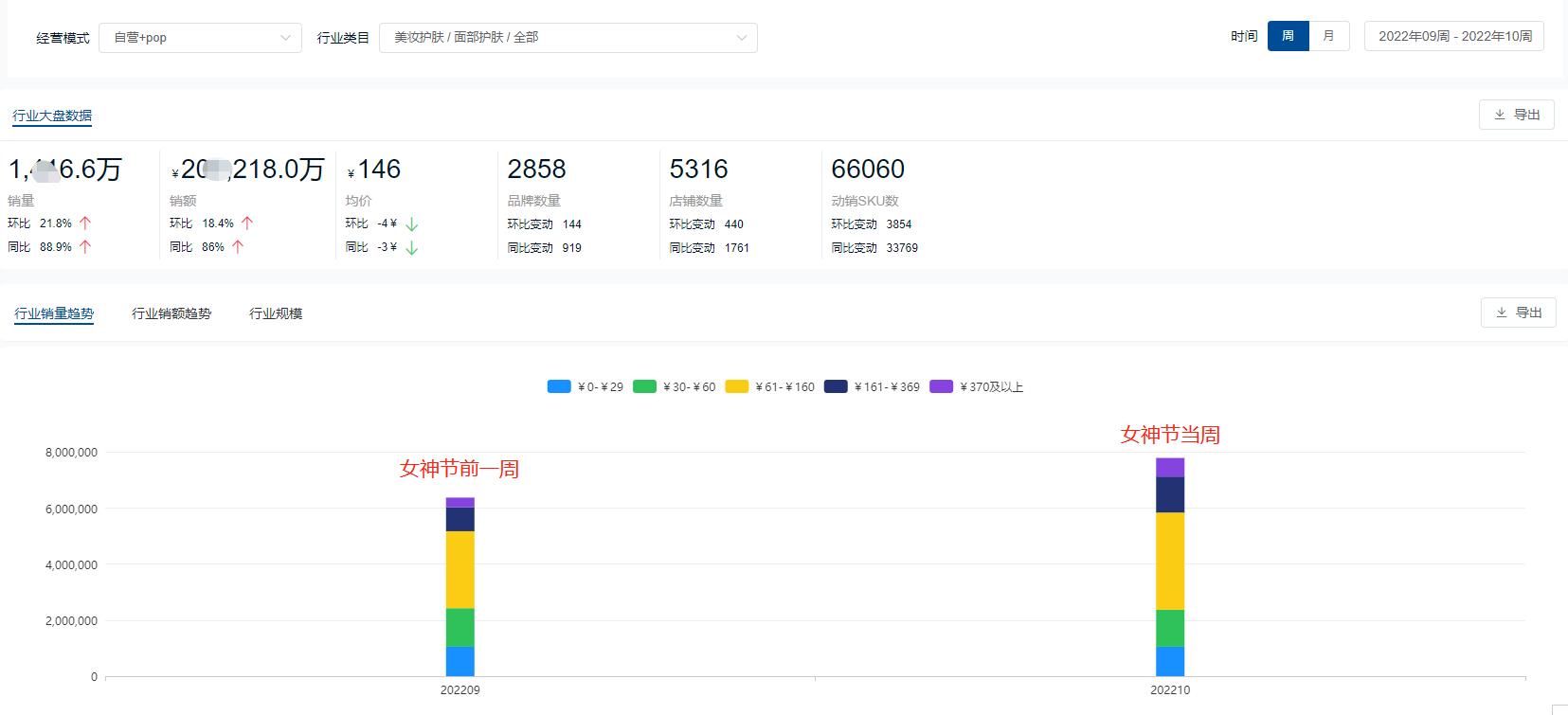Click download icon in chart 导出 button
Viewport: 1568px width, 715px height.
coord(1502,313)
